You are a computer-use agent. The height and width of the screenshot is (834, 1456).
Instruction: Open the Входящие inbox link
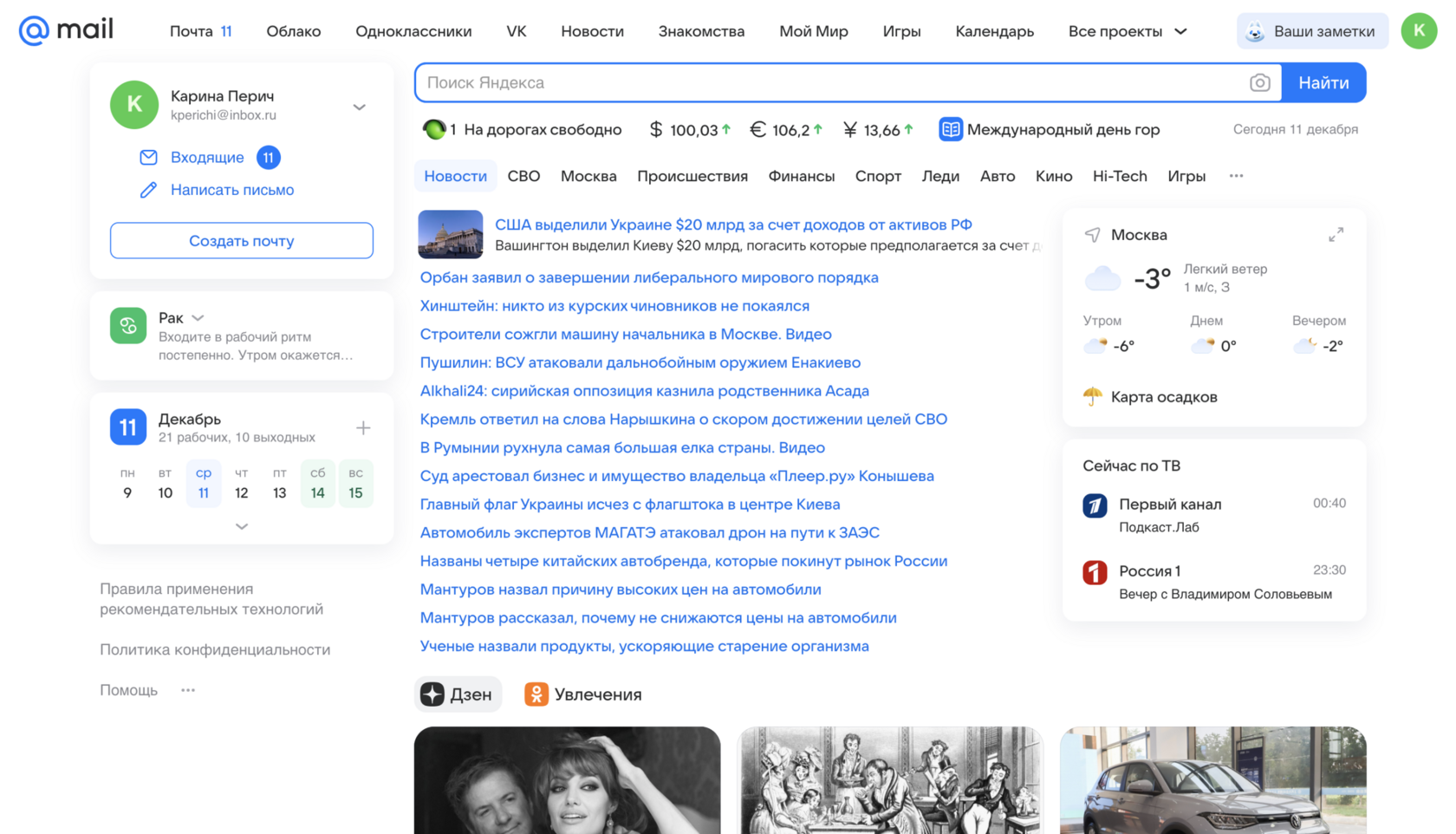pos(207,157)
